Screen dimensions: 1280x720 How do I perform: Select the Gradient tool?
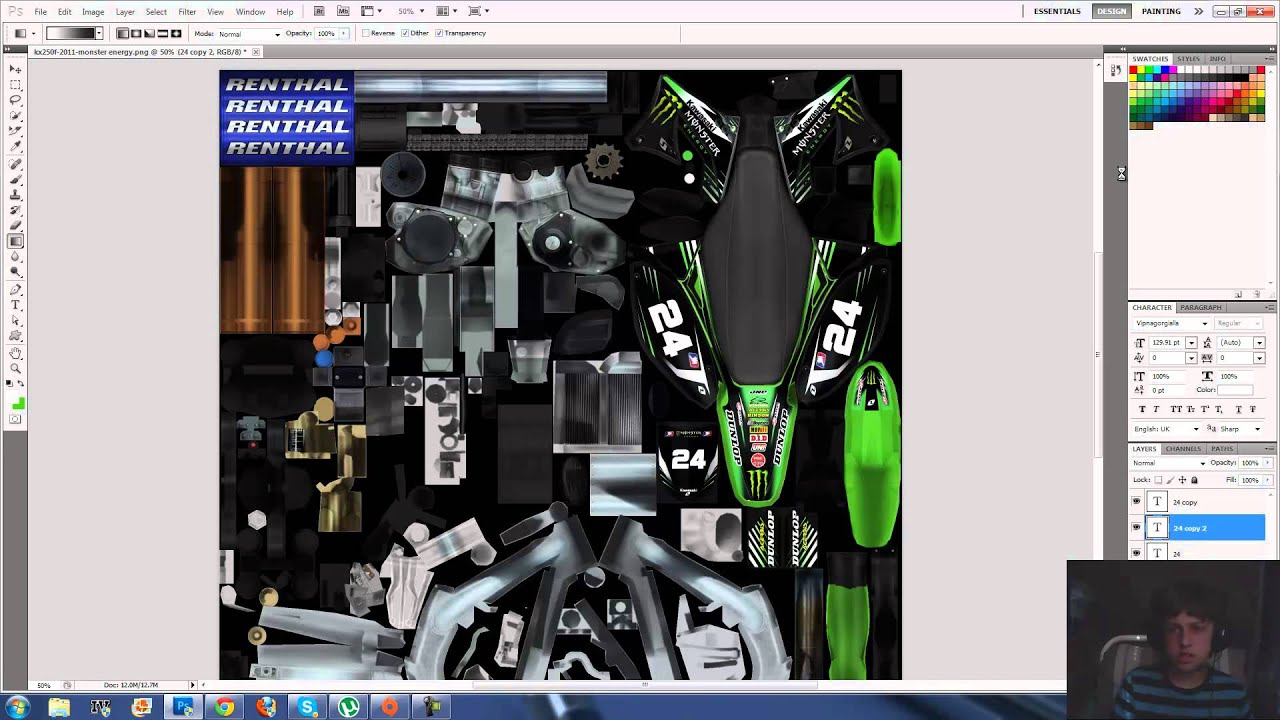point(16,241)
